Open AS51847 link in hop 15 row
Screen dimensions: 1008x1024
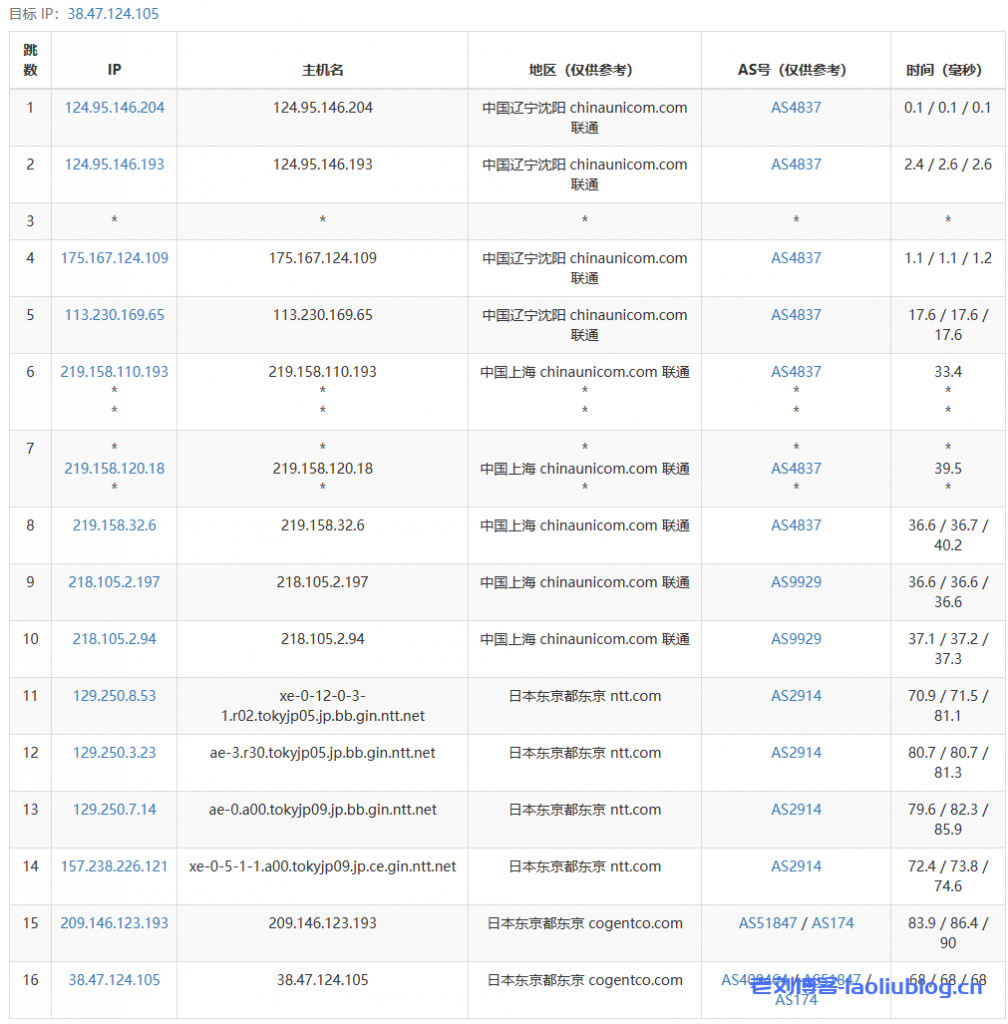(768, 924)
